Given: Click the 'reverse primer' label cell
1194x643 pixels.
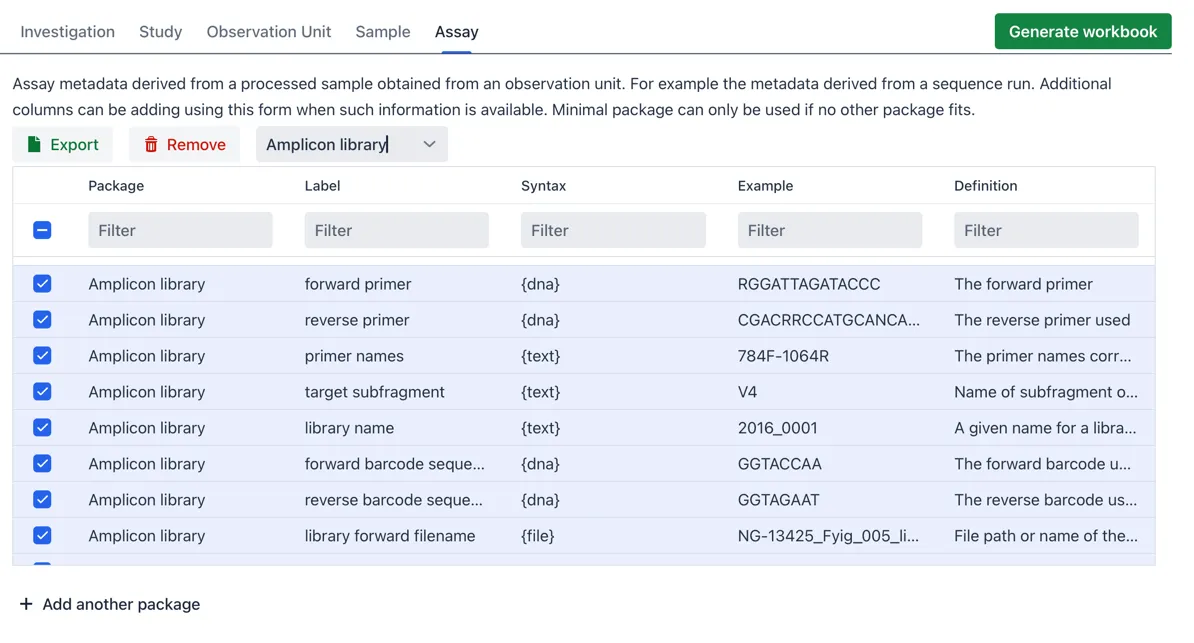Looking at the screenshot, I should [x=357, y=320].
